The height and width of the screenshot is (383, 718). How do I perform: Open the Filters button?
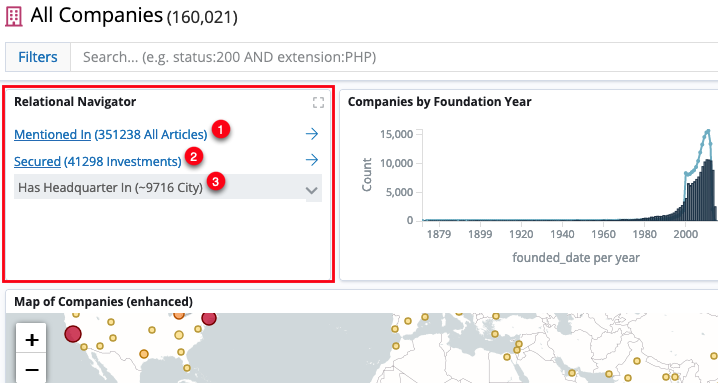38,57
